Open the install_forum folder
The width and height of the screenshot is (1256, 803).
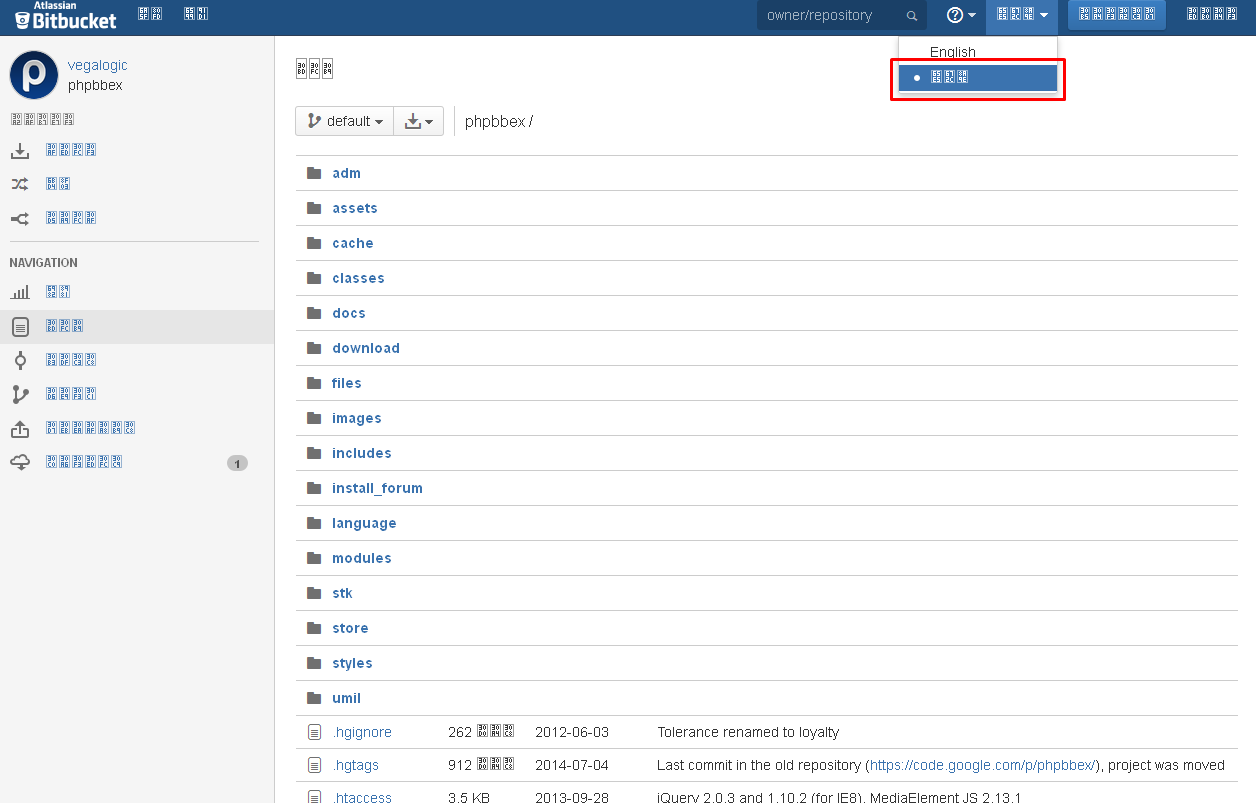377,488
